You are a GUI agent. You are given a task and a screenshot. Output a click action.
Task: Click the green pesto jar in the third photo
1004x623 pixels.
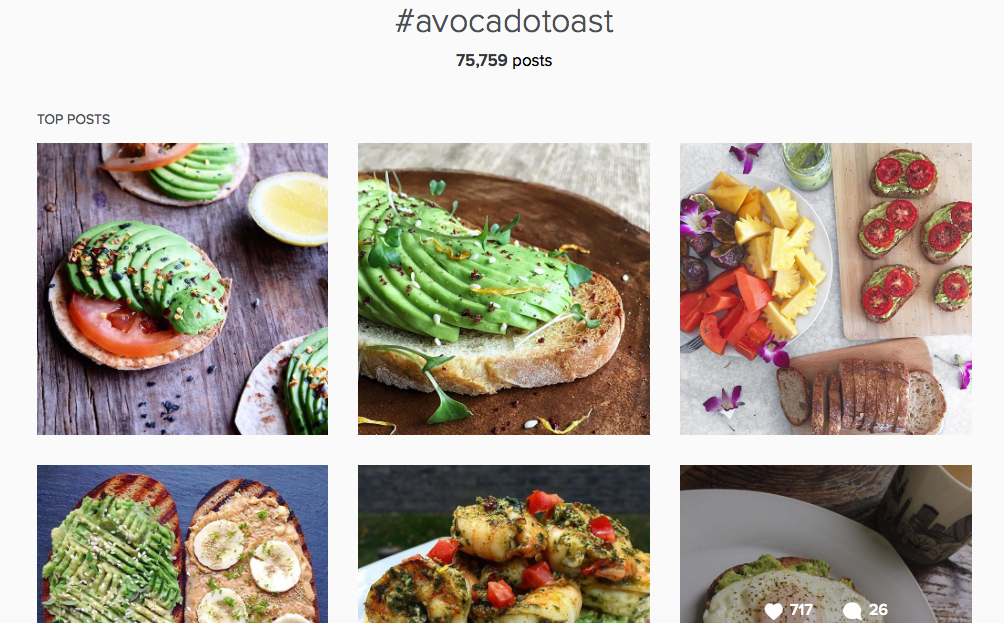coord(806,165)
